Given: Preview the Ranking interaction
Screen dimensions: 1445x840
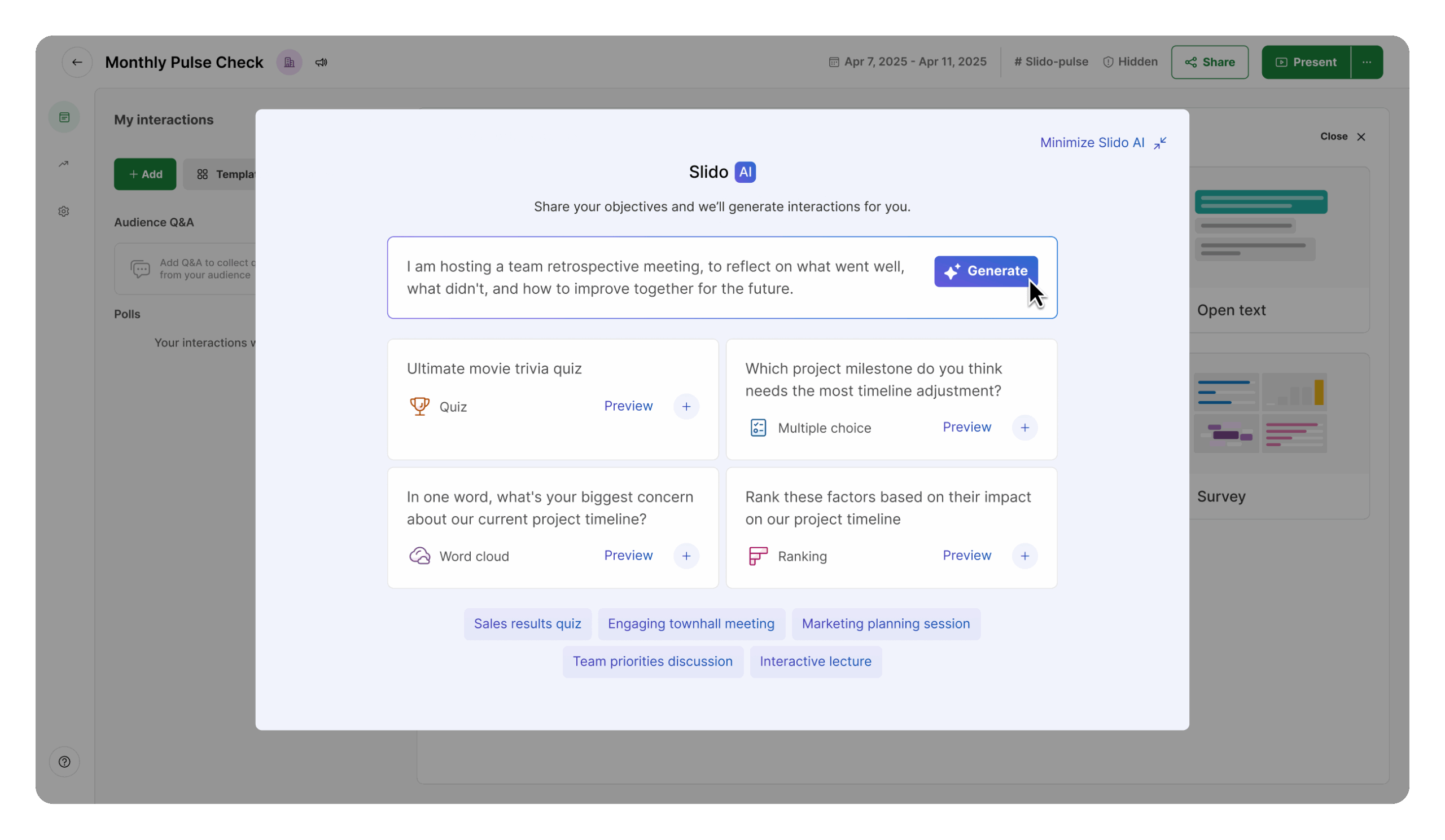Looking at the screenshot, I should [966, 555].
